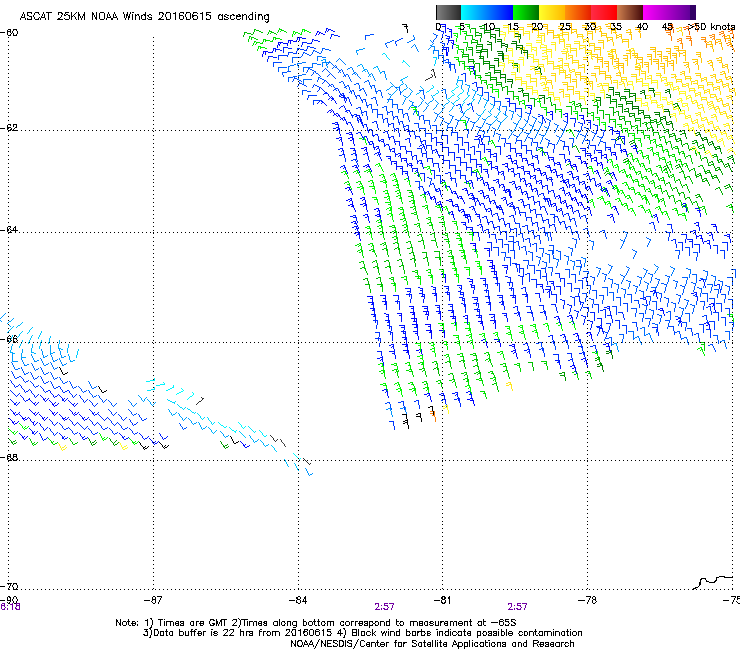Select the cyan-blue 5-15 knots legend swatch
740x650 pixels.
(487, 12)
